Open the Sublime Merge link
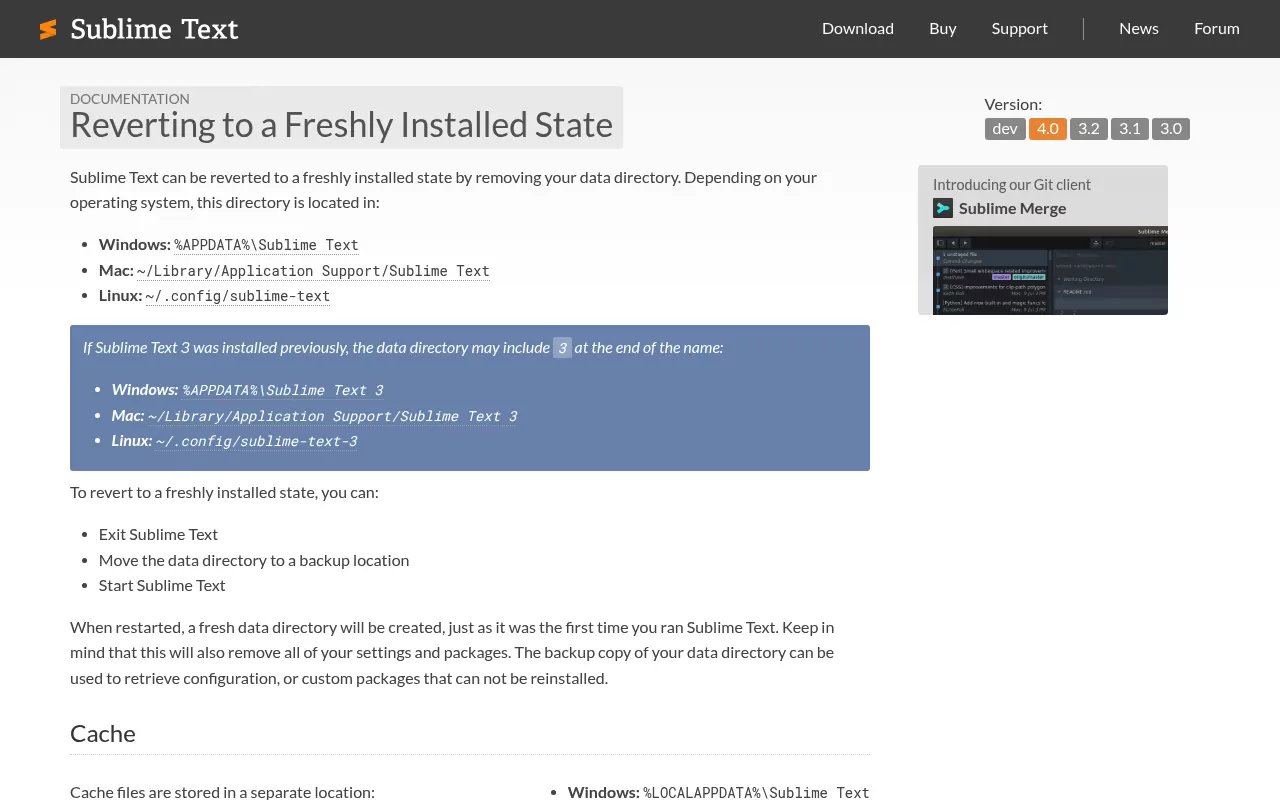The width and height of the screenshot is (1280, 800). 1012,208
